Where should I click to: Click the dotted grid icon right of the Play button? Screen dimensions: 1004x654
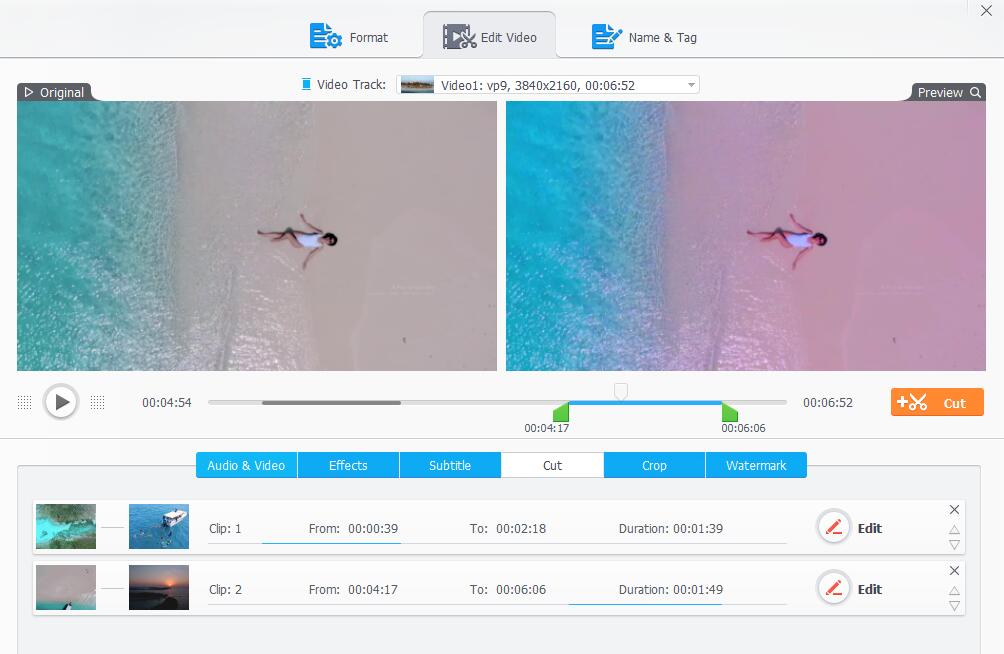click(98, 402)
